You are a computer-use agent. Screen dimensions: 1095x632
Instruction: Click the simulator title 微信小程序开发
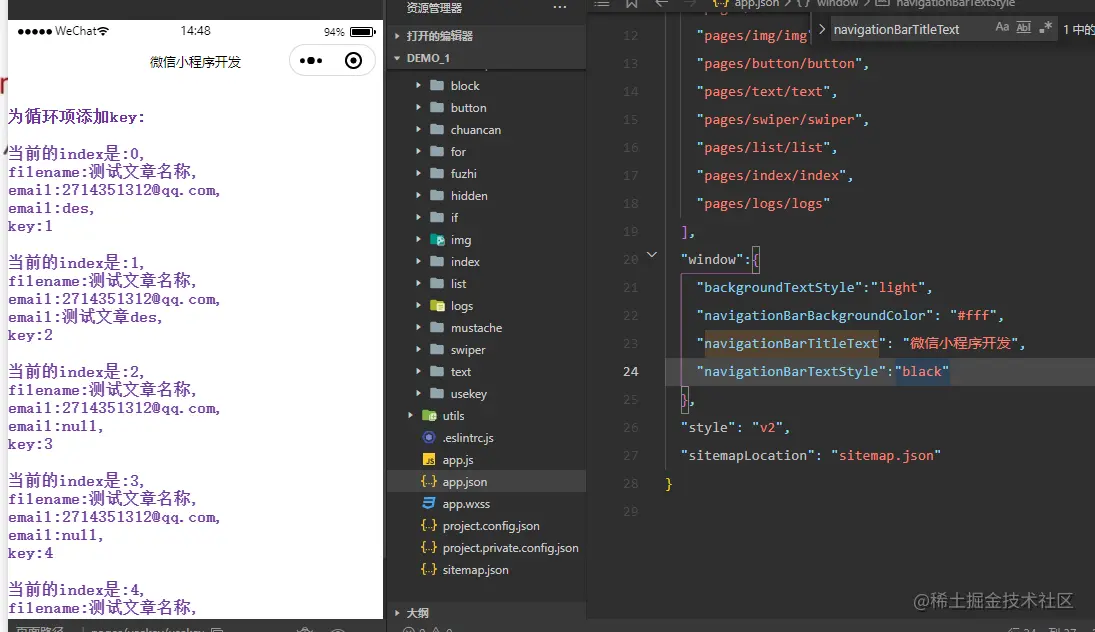point(196,62)
